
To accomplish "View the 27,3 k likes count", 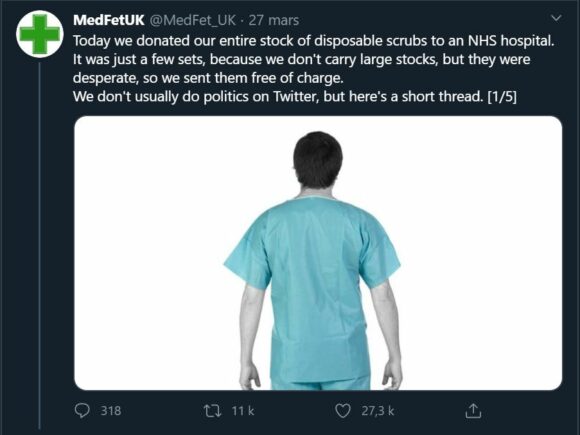I will [378, 411].
